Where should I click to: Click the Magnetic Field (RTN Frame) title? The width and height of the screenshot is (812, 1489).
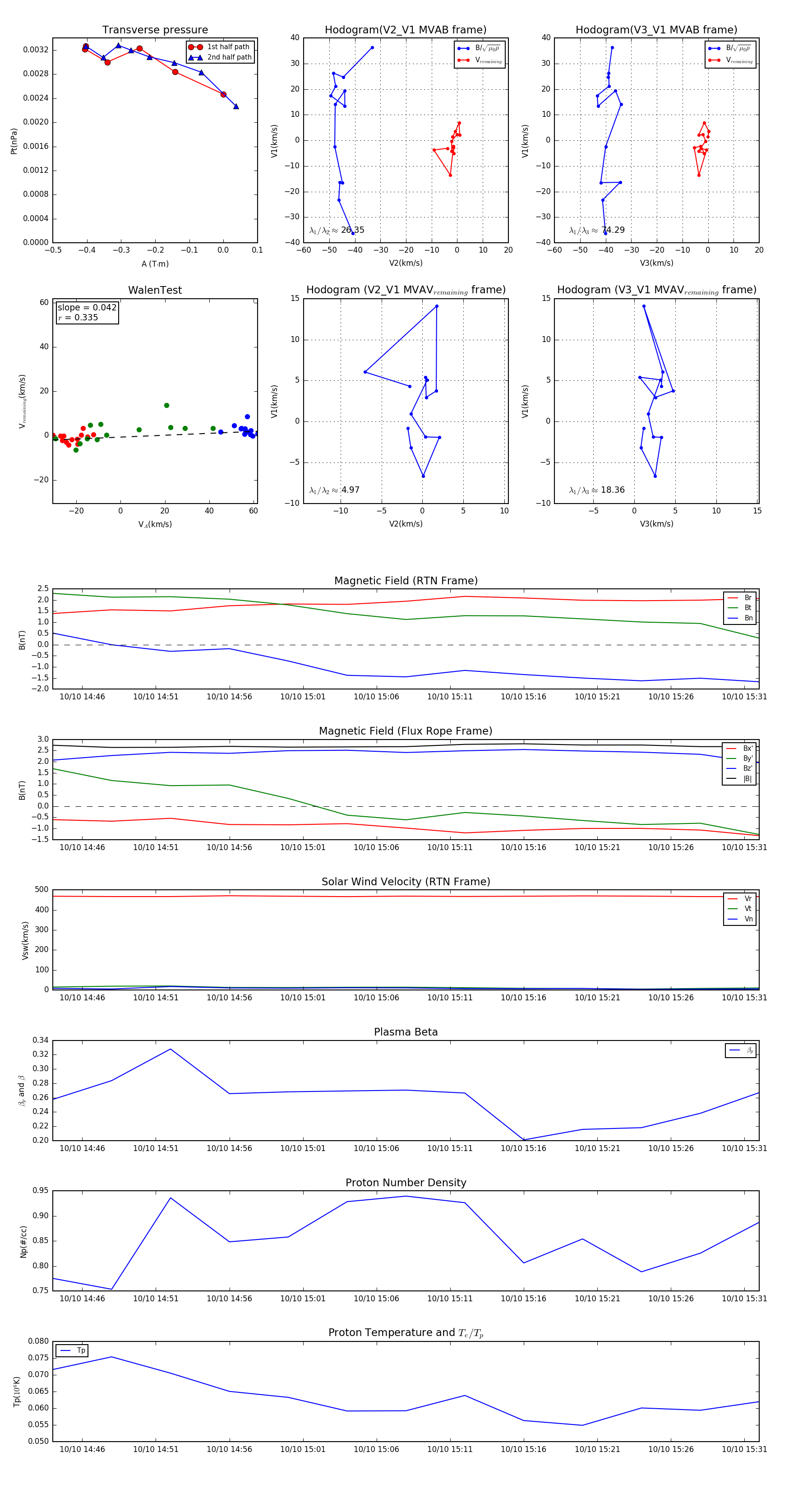pyautogui.click(x=406, y=581)
